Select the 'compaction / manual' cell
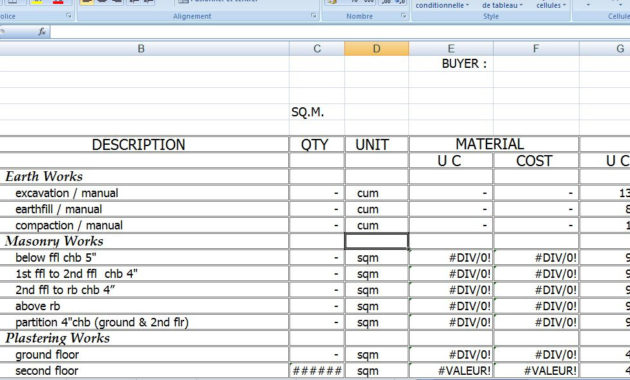 tap(144, 225)
